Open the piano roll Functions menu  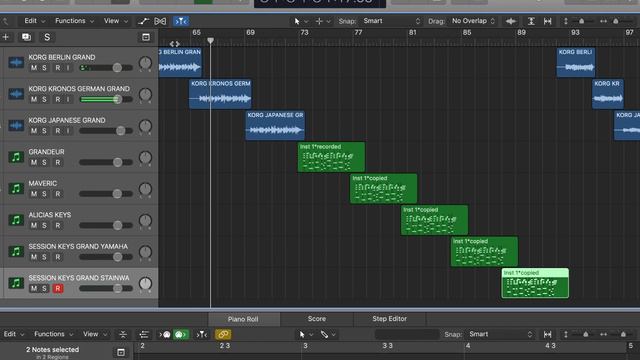click(x=53, y=334)
